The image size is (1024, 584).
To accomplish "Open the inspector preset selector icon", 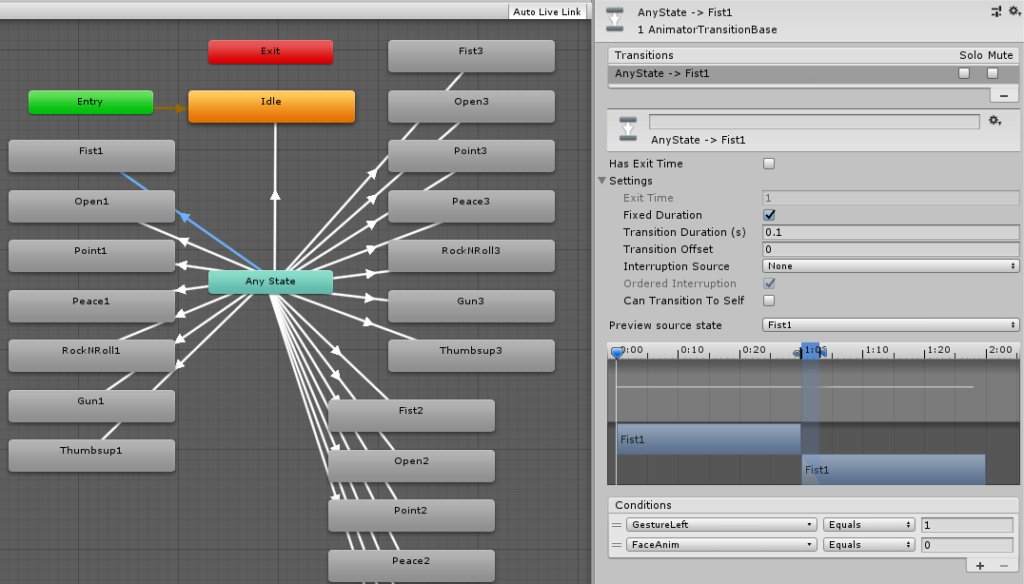I will pos(996,12).
